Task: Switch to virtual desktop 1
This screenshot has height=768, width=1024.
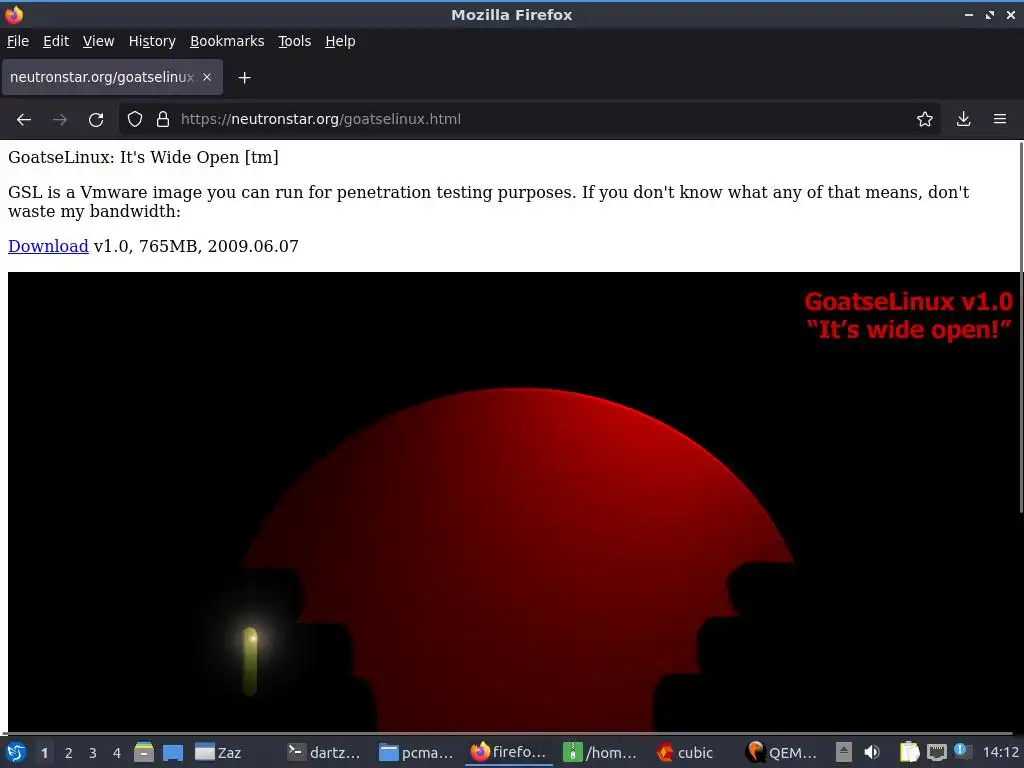Action: tap(44, 753)
